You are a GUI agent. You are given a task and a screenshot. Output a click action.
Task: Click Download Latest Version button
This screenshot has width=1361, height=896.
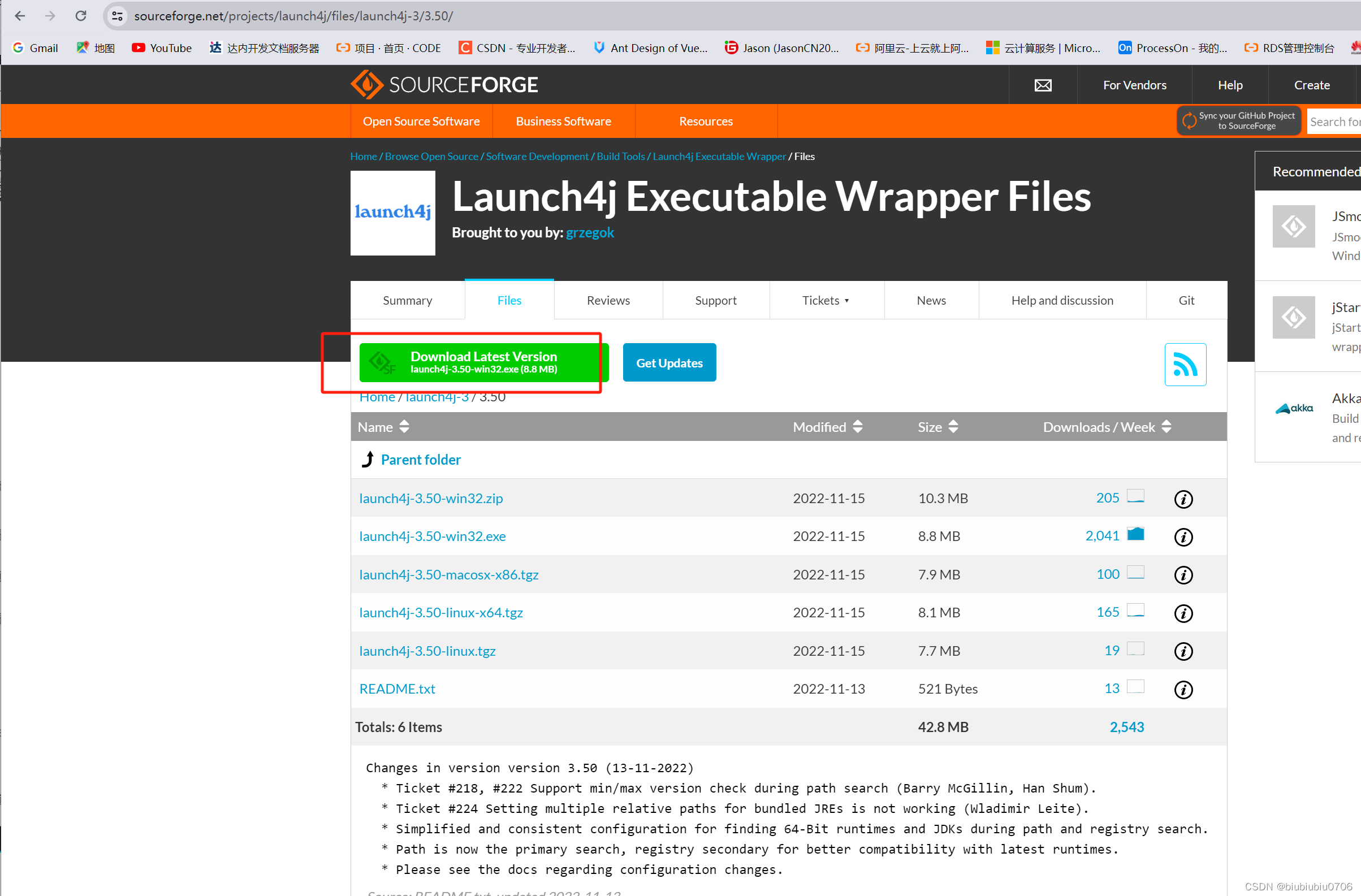[483, 362]
